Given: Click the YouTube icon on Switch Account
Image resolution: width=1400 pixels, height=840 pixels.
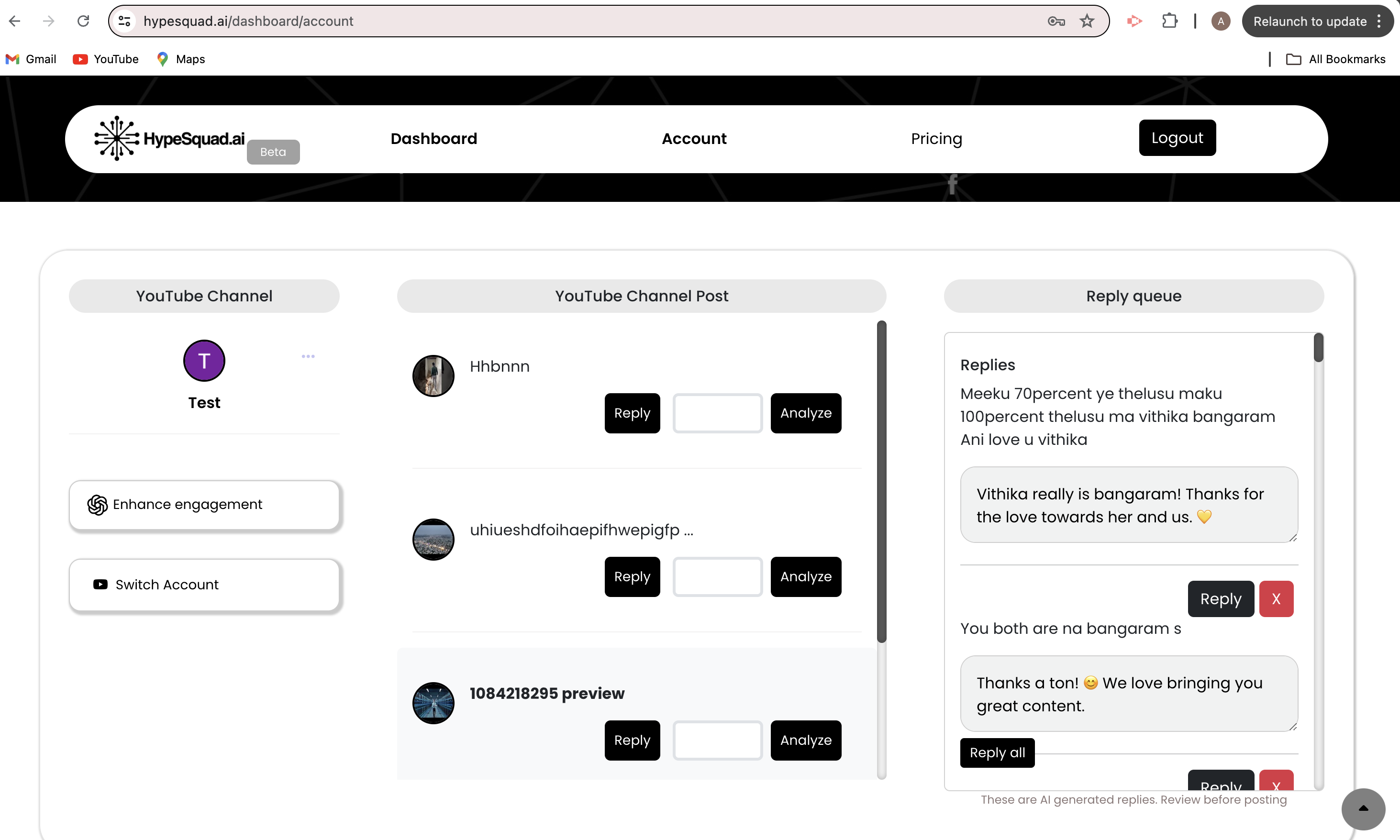Looking at the screenshot, I should (x=100, y=584).
